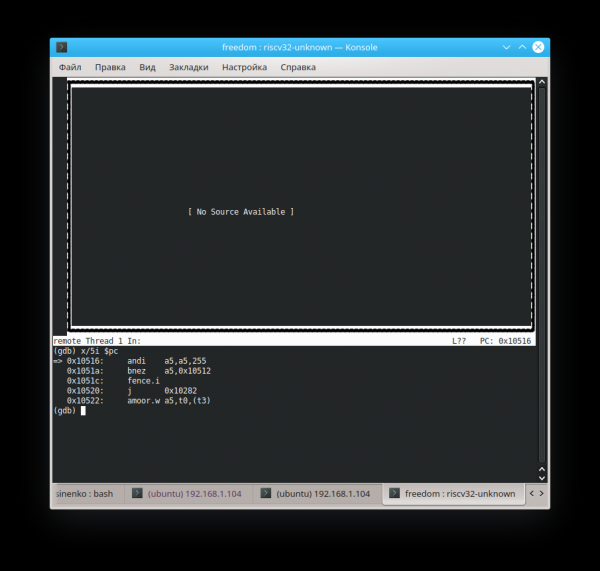Click the terminal scrollbar up arrow

click(x=542, y=83)
